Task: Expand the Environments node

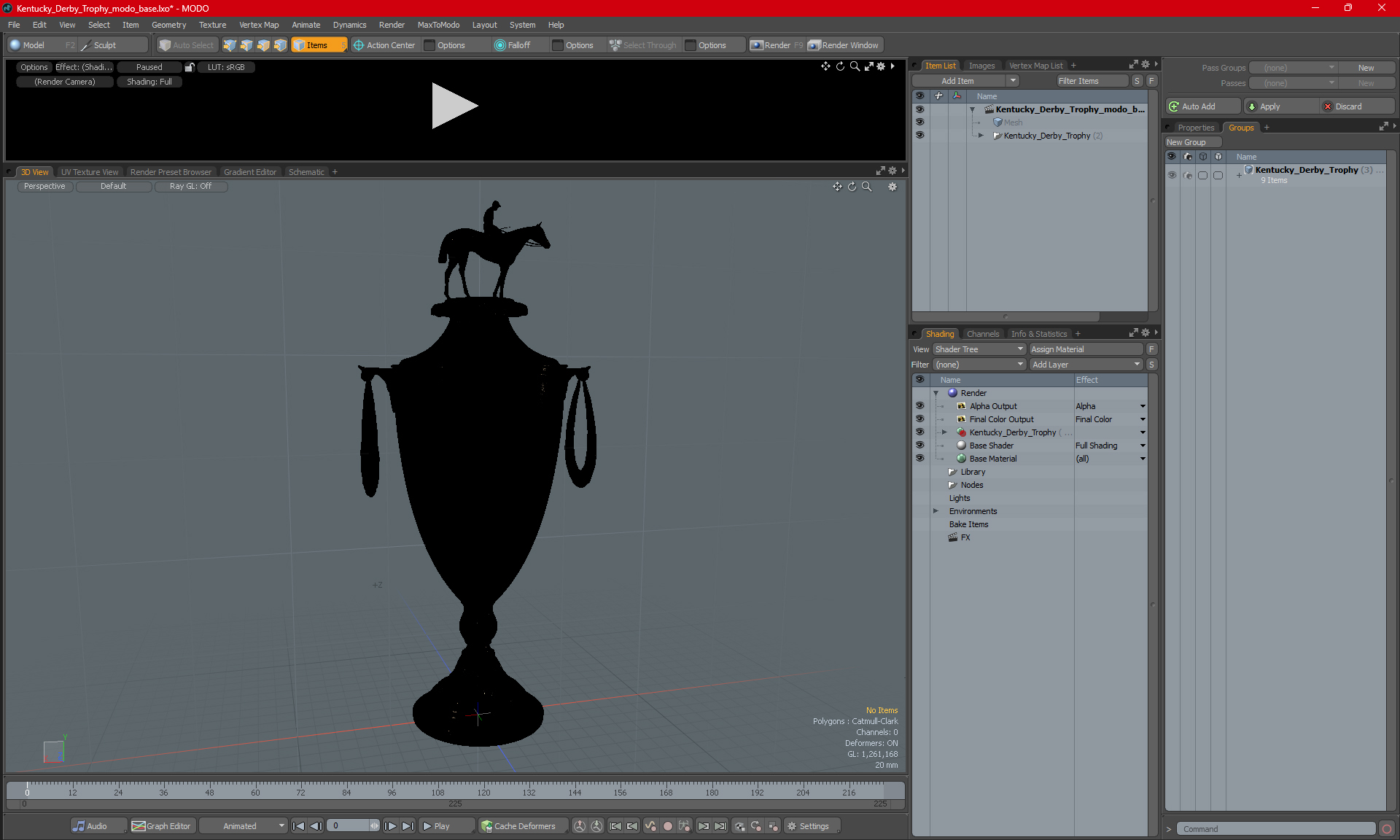Action: click(x=936, y=511)
